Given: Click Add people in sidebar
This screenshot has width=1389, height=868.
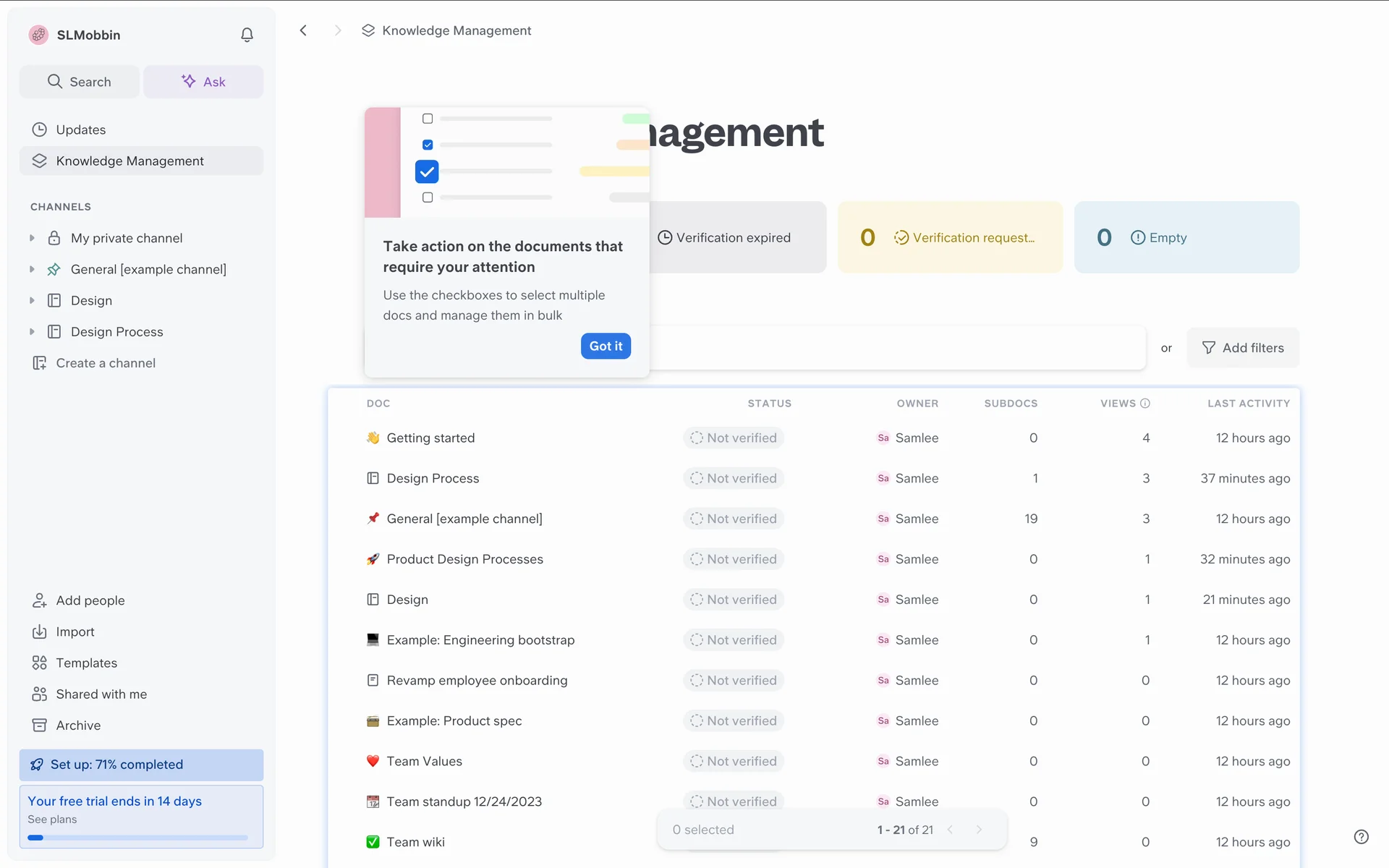Looking at the screenshot, I should (90, 600).
